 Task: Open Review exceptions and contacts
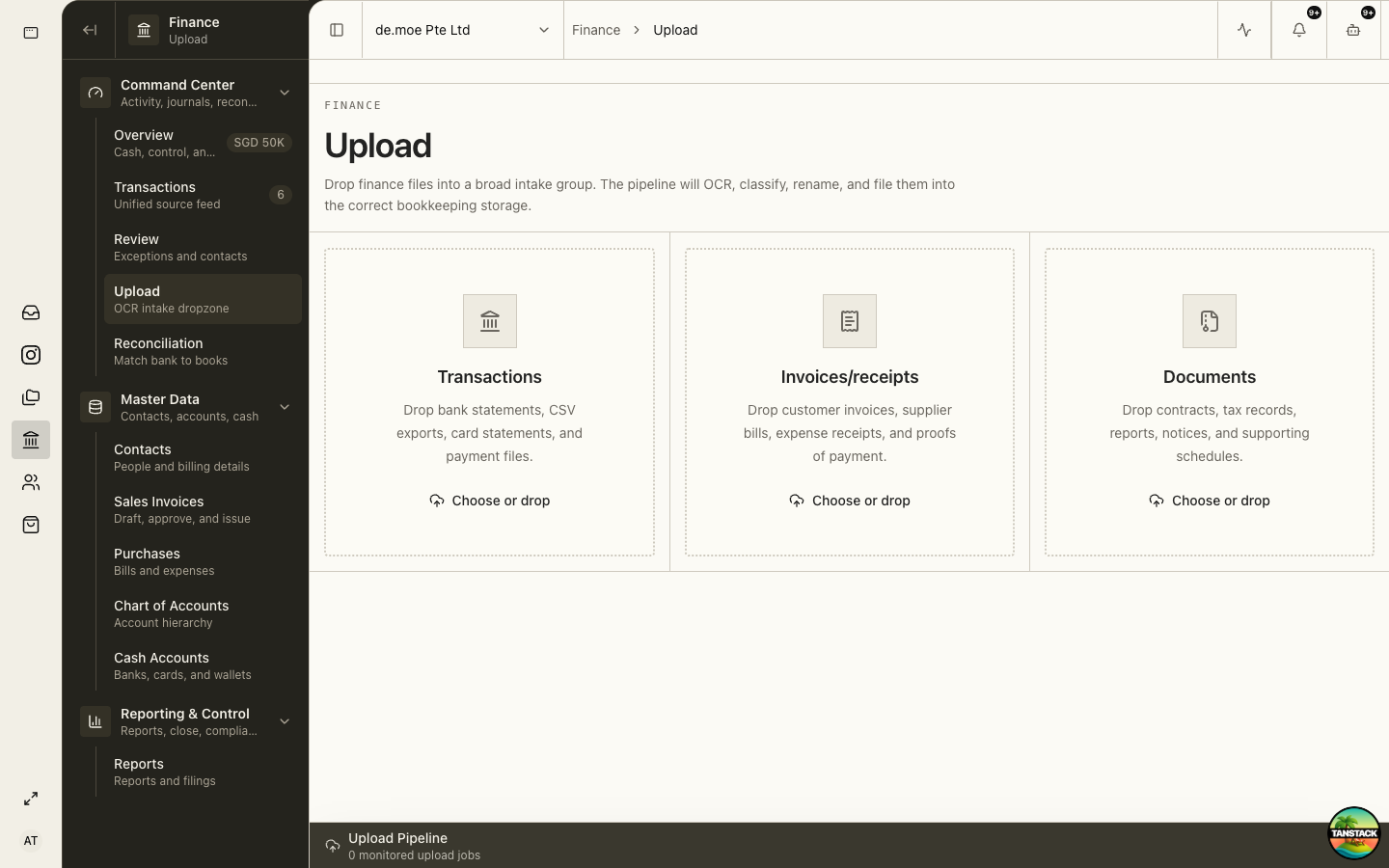pos(203,247)
